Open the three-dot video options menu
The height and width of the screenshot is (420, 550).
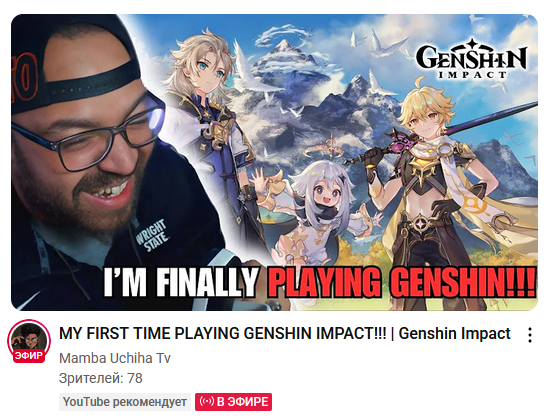(530, 335)
